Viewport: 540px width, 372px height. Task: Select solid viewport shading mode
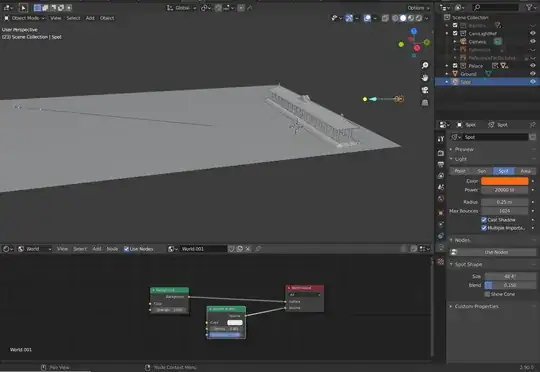click(403, 18)
